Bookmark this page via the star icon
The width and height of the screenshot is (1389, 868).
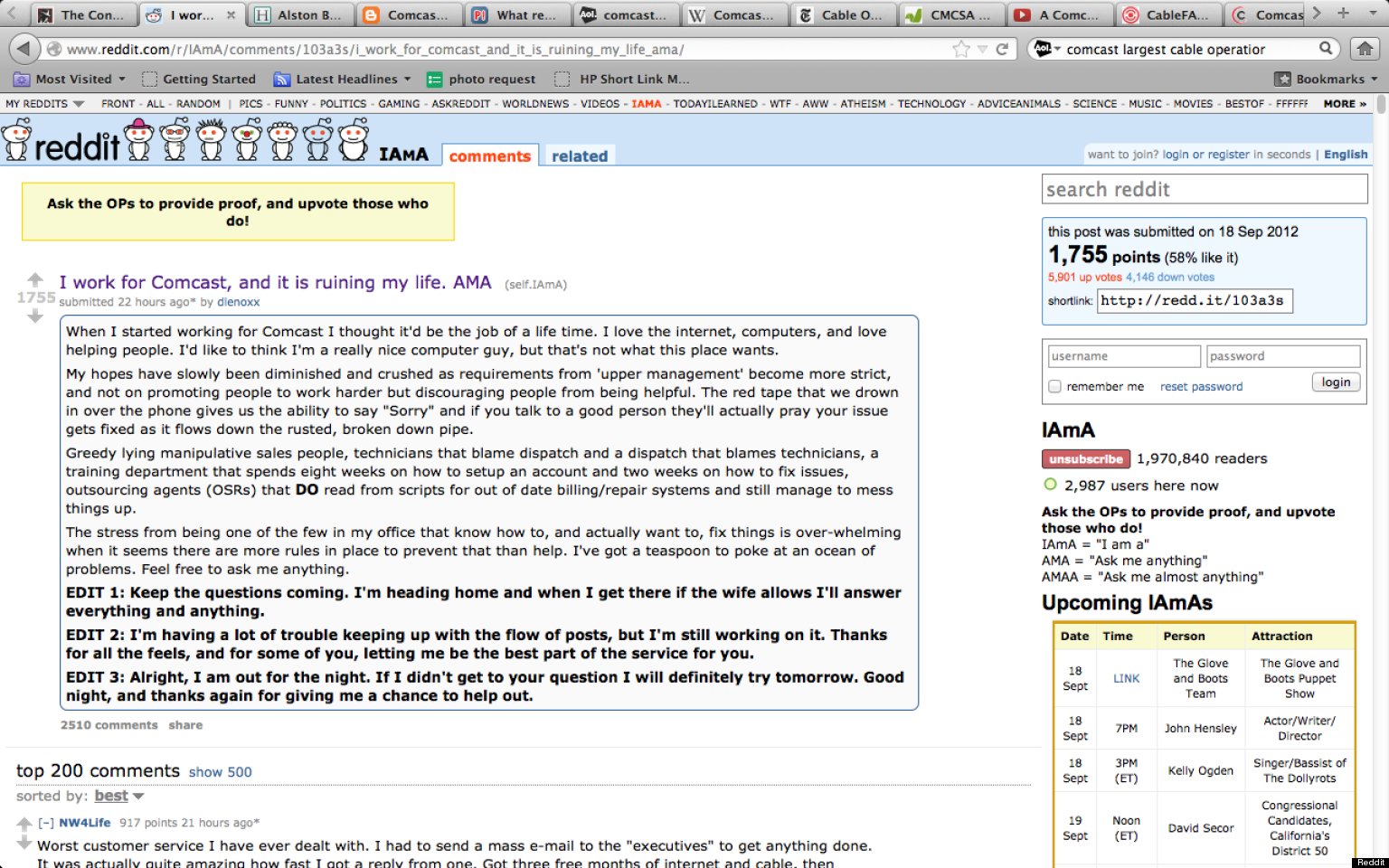coord(962,50)
